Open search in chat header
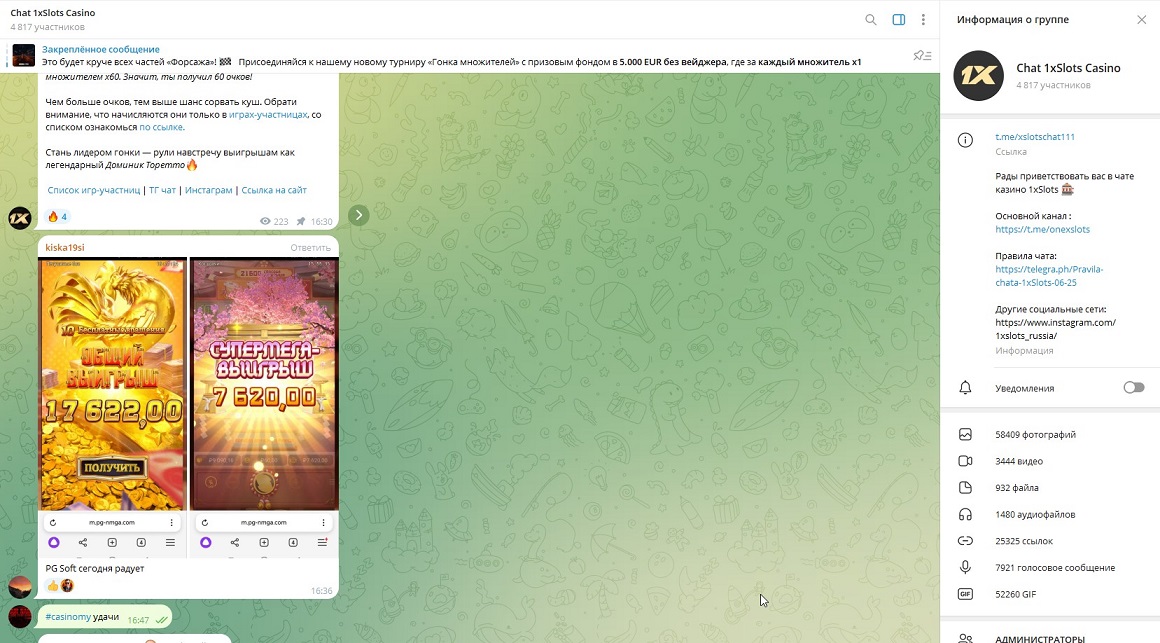1160x643 pixels. (871, 19)
